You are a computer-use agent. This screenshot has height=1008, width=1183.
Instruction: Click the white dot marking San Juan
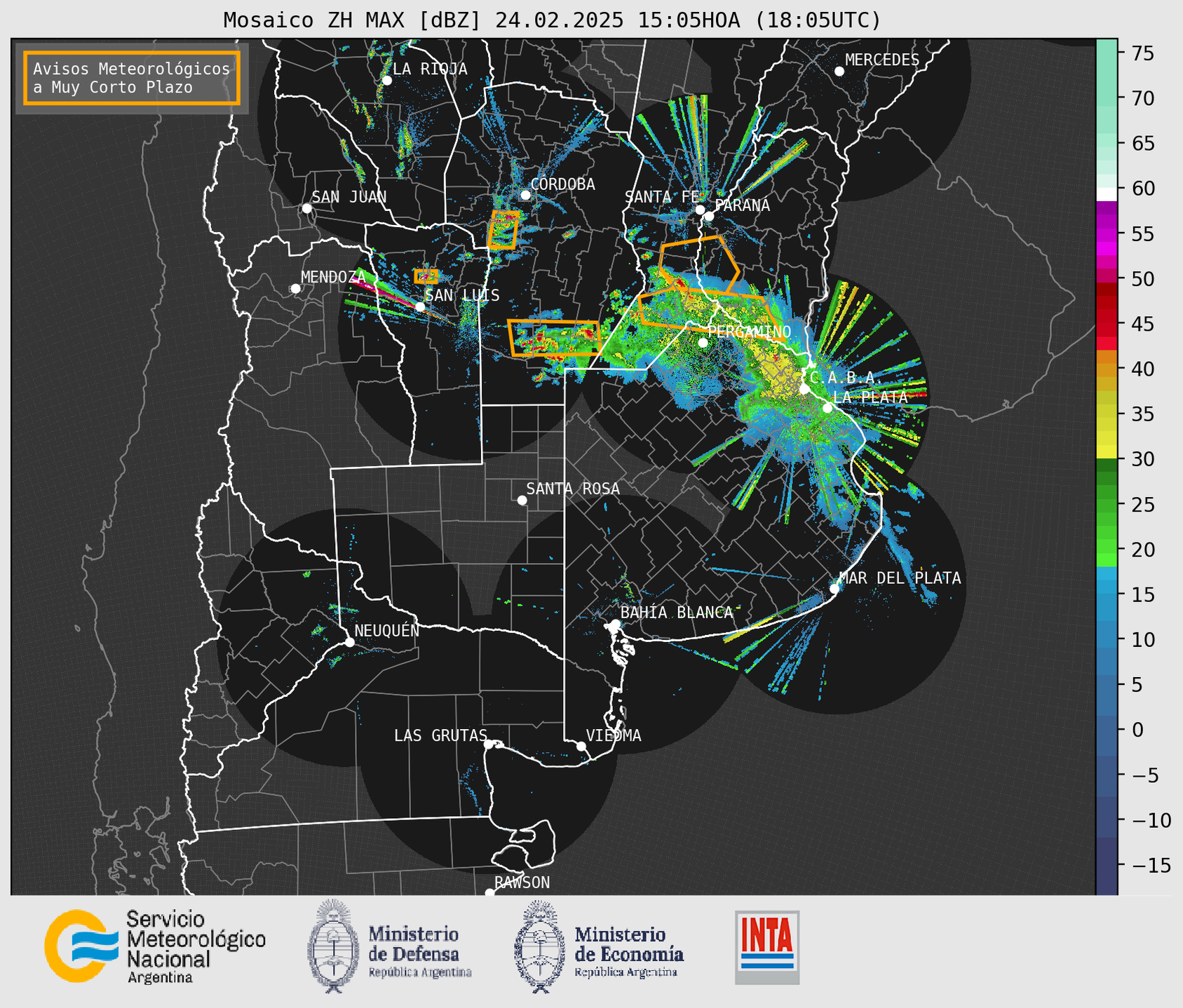pyautogui.click(x=306, y=208)
